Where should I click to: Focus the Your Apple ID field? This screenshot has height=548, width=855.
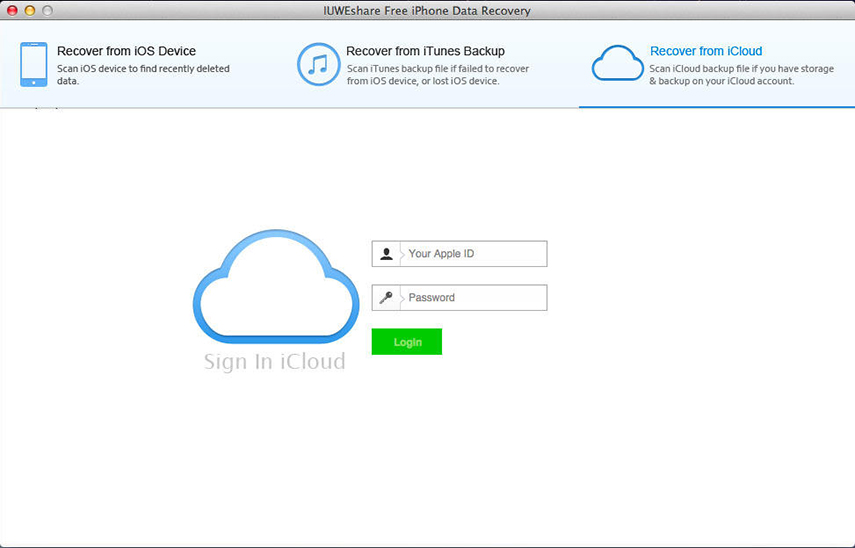[x=460, y=254]
